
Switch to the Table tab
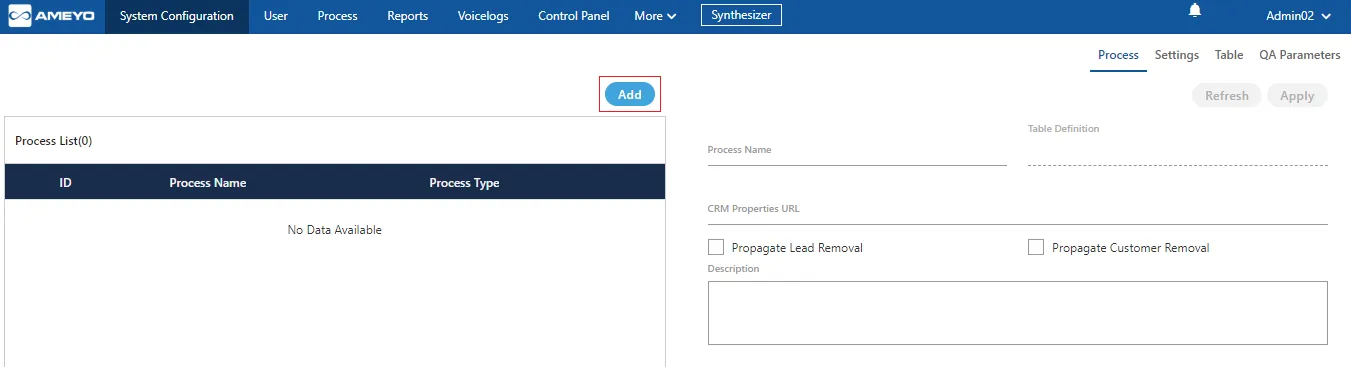(1229, 55)
